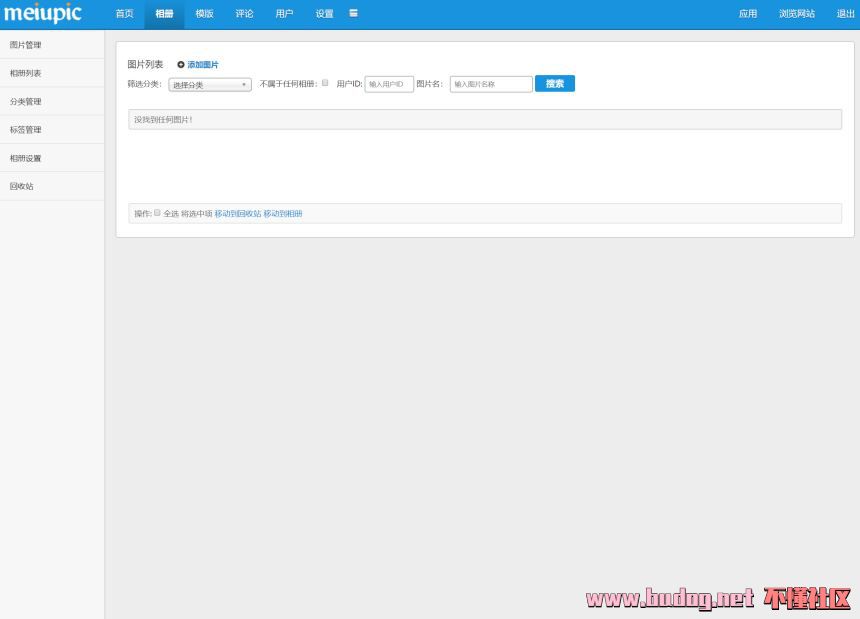860x619 pixels.
Task: Check the 全选 select-all checkbox
Action: point(157,213)
